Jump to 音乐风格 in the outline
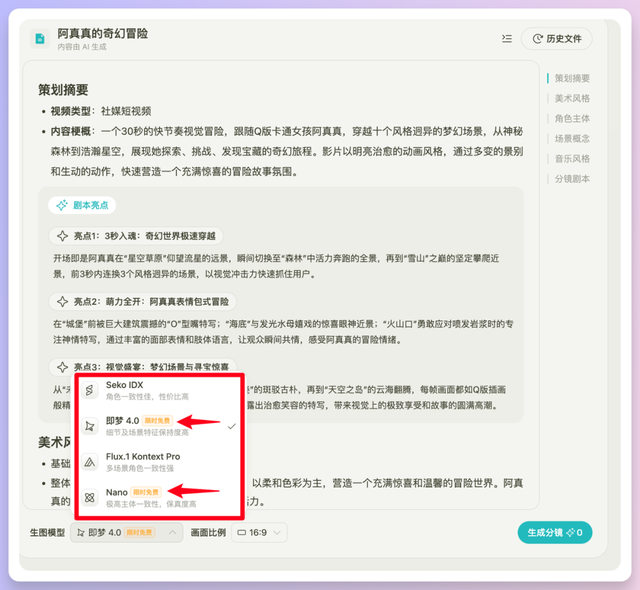The height and width of the screenshot is (590, 640). pos(572,159)
